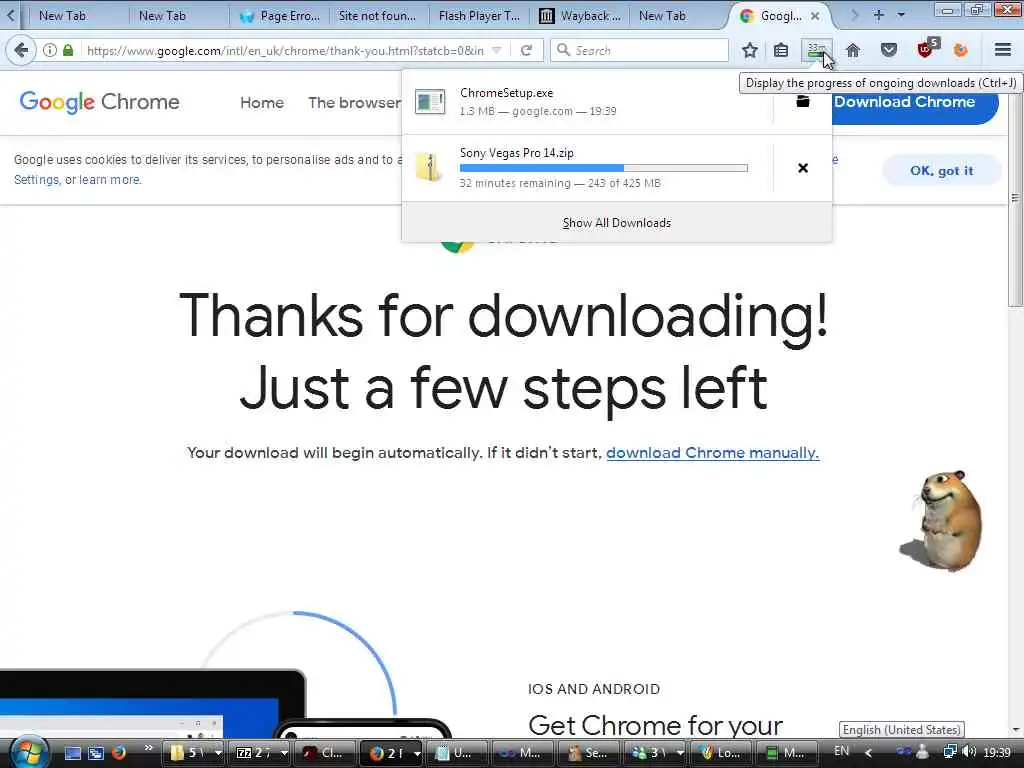Click the network tray icon
1024x768 pixels.
point(950,752)
